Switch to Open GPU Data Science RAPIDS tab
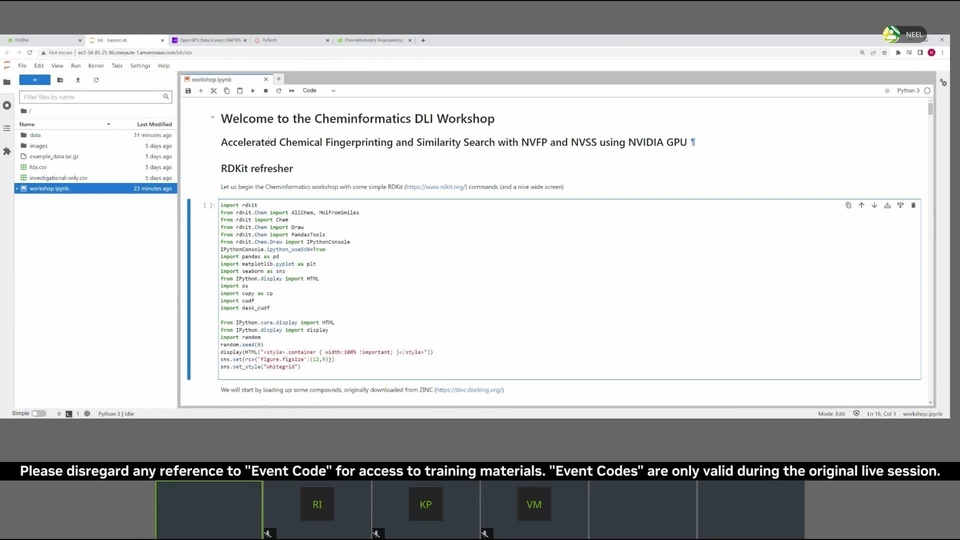960x540 pixels. pos(208,40)
